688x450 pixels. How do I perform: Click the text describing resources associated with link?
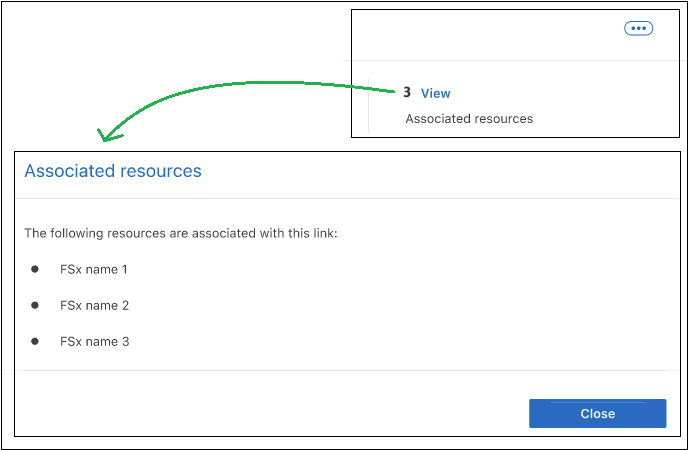(181, 233)
